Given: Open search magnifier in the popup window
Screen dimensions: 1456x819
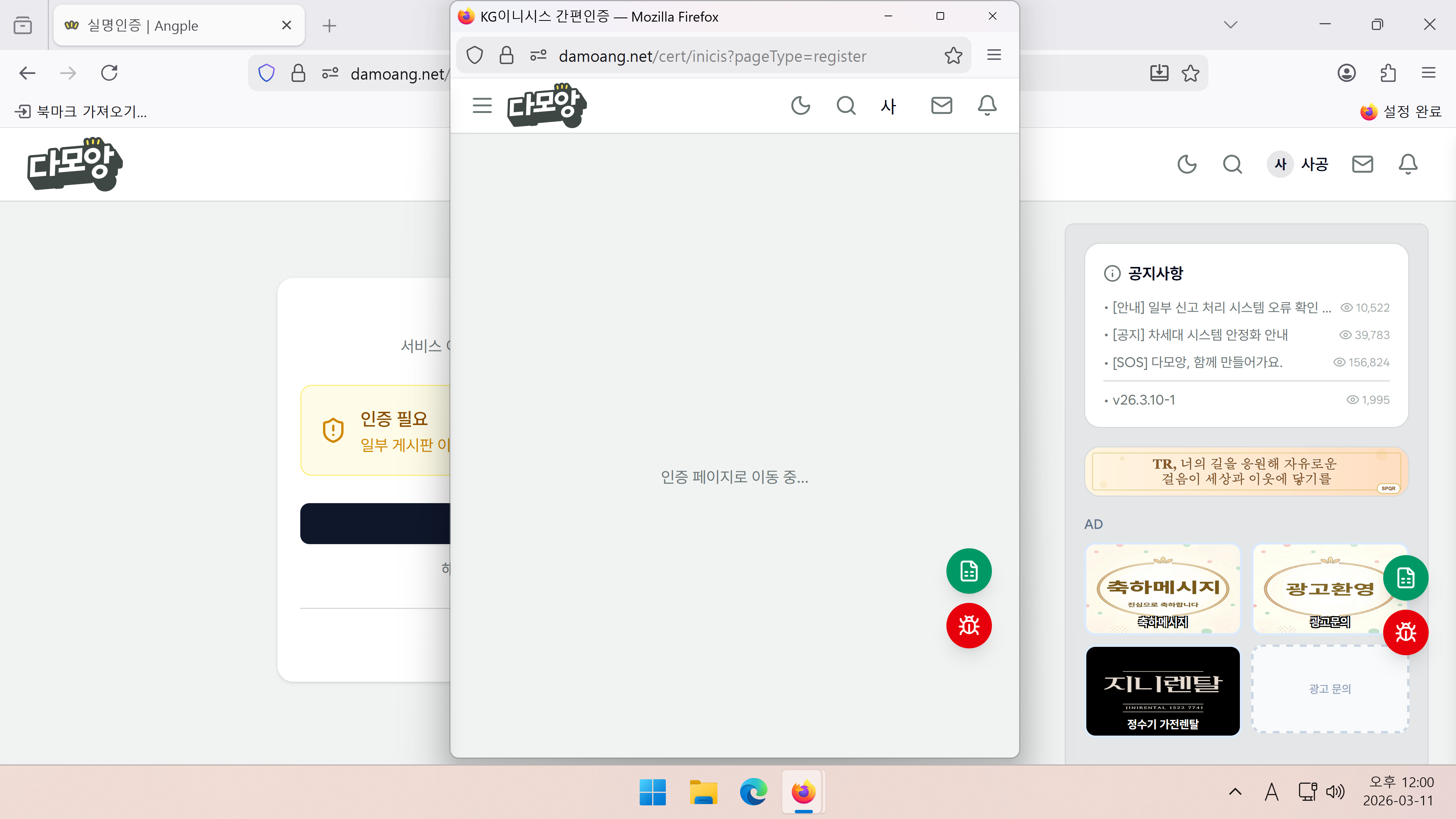Looking at the screenshot, I should [846, 106].
